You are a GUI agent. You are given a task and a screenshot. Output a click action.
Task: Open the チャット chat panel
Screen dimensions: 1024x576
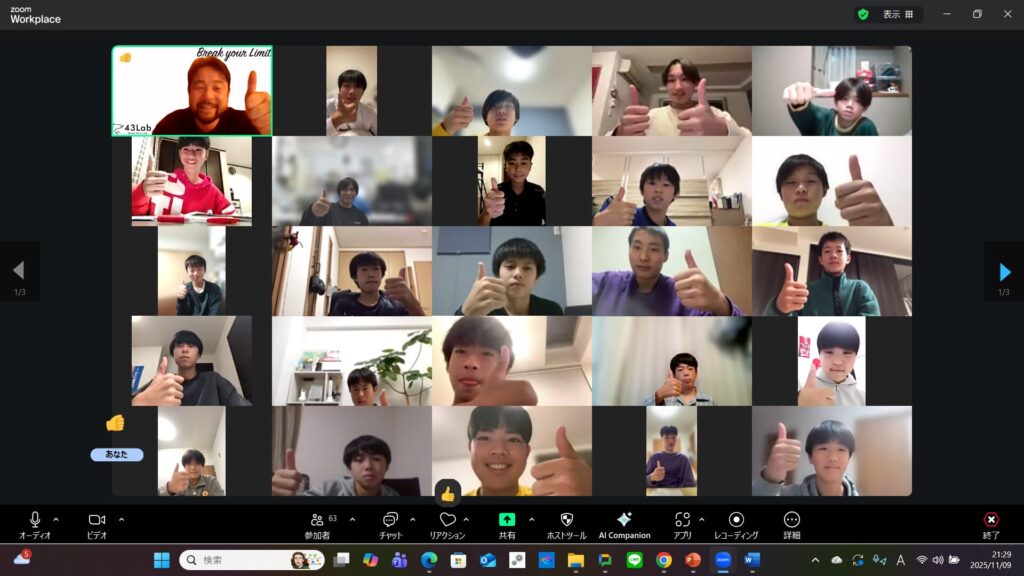click(389, 521)
